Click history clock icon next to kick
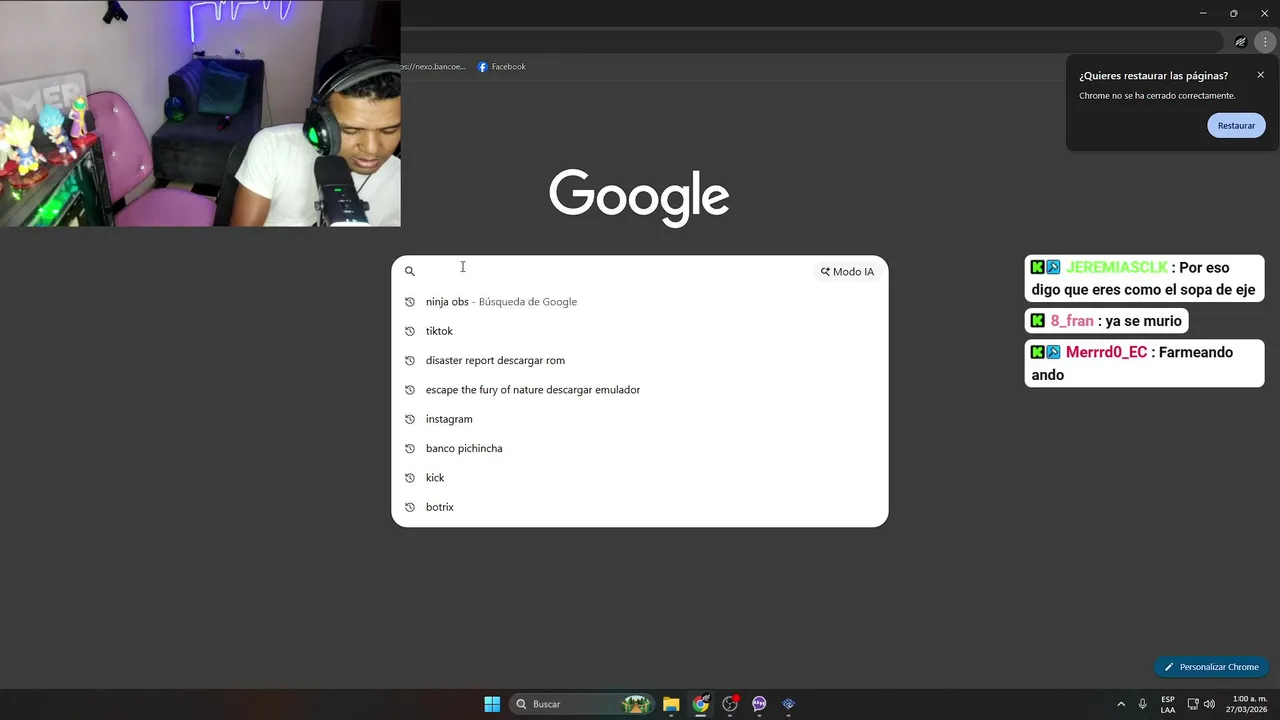Viewport: 1280px width, 720px height. pos(409,478)
